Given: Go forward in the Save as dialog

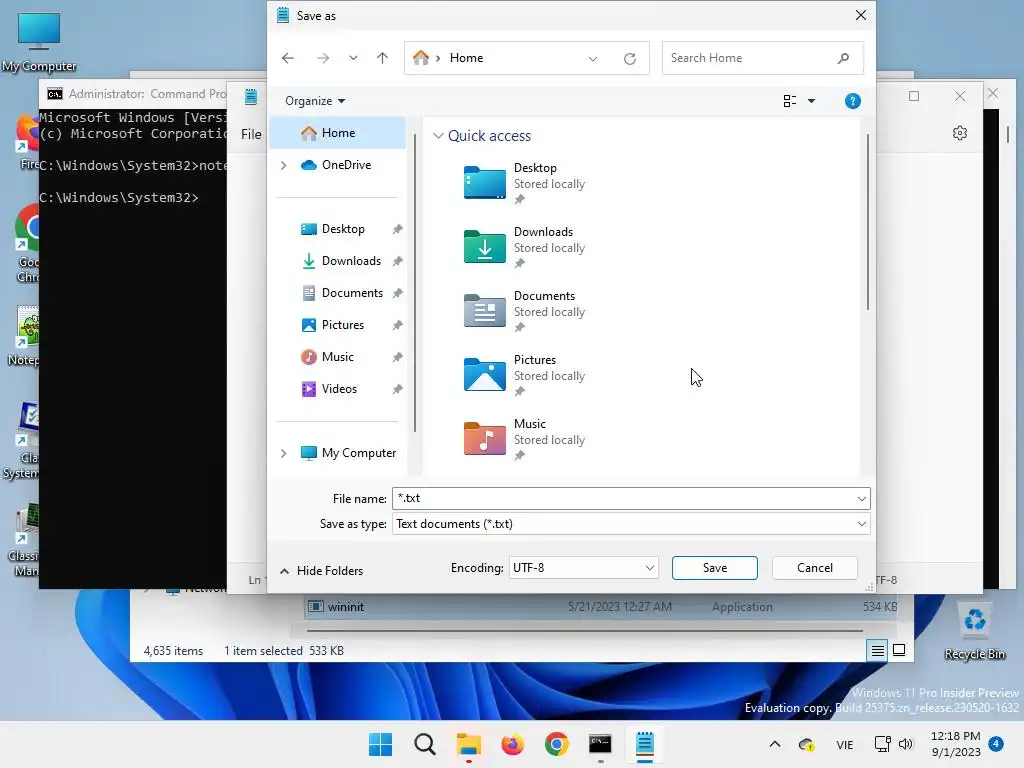Looking at the screenshot, I should pos(323,58).
